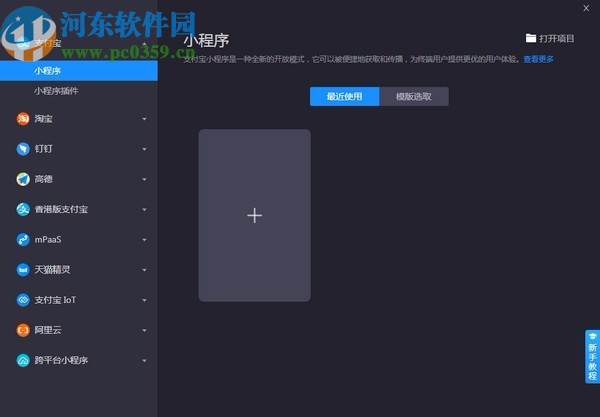Click the graduation cap icon on tutorial tab
The width and height of the screenshot is (600, 417).
[593, 336]
